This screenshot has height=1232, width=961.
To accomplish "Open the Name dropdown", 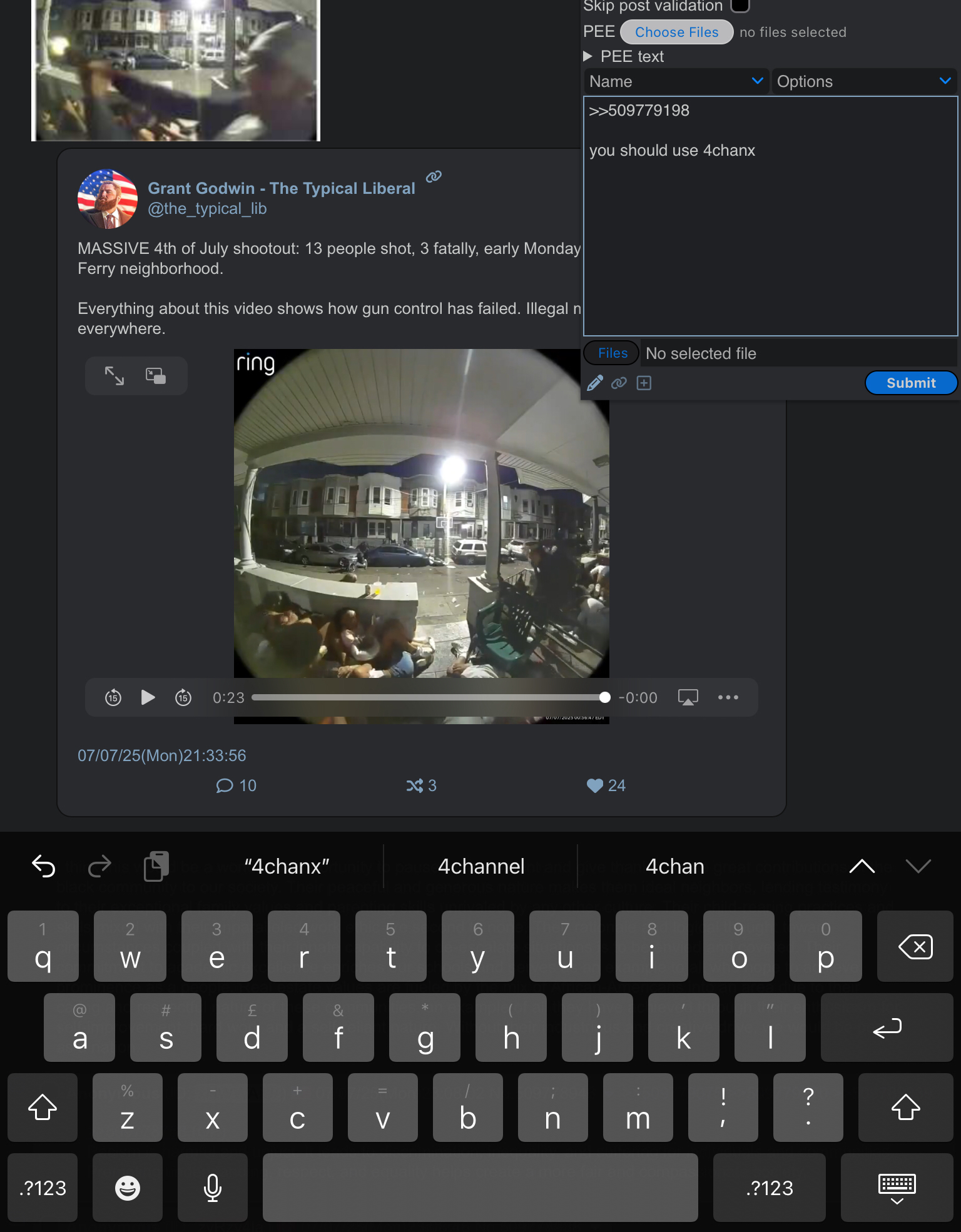I will 676,81.
